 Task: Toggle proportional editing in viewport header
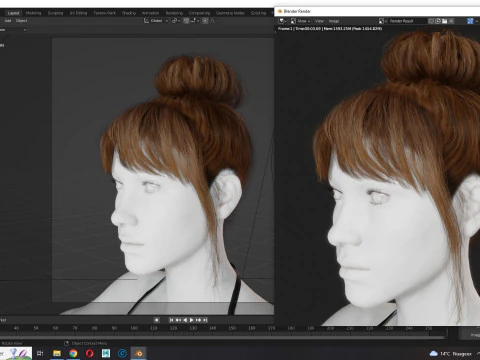pyautogui.click(x=205, y=21)
